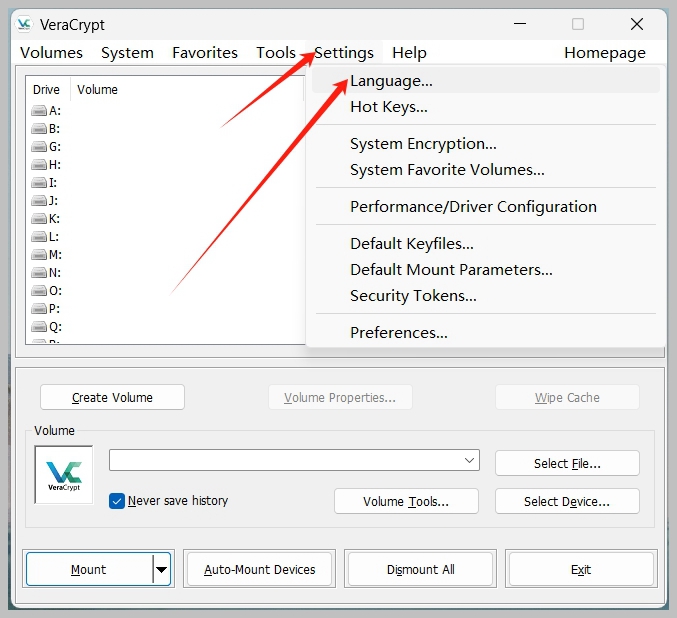Viewport: 677px width, 618px height.
Task: Click the Homepage link in the menu bar
Action: point(604,53)
